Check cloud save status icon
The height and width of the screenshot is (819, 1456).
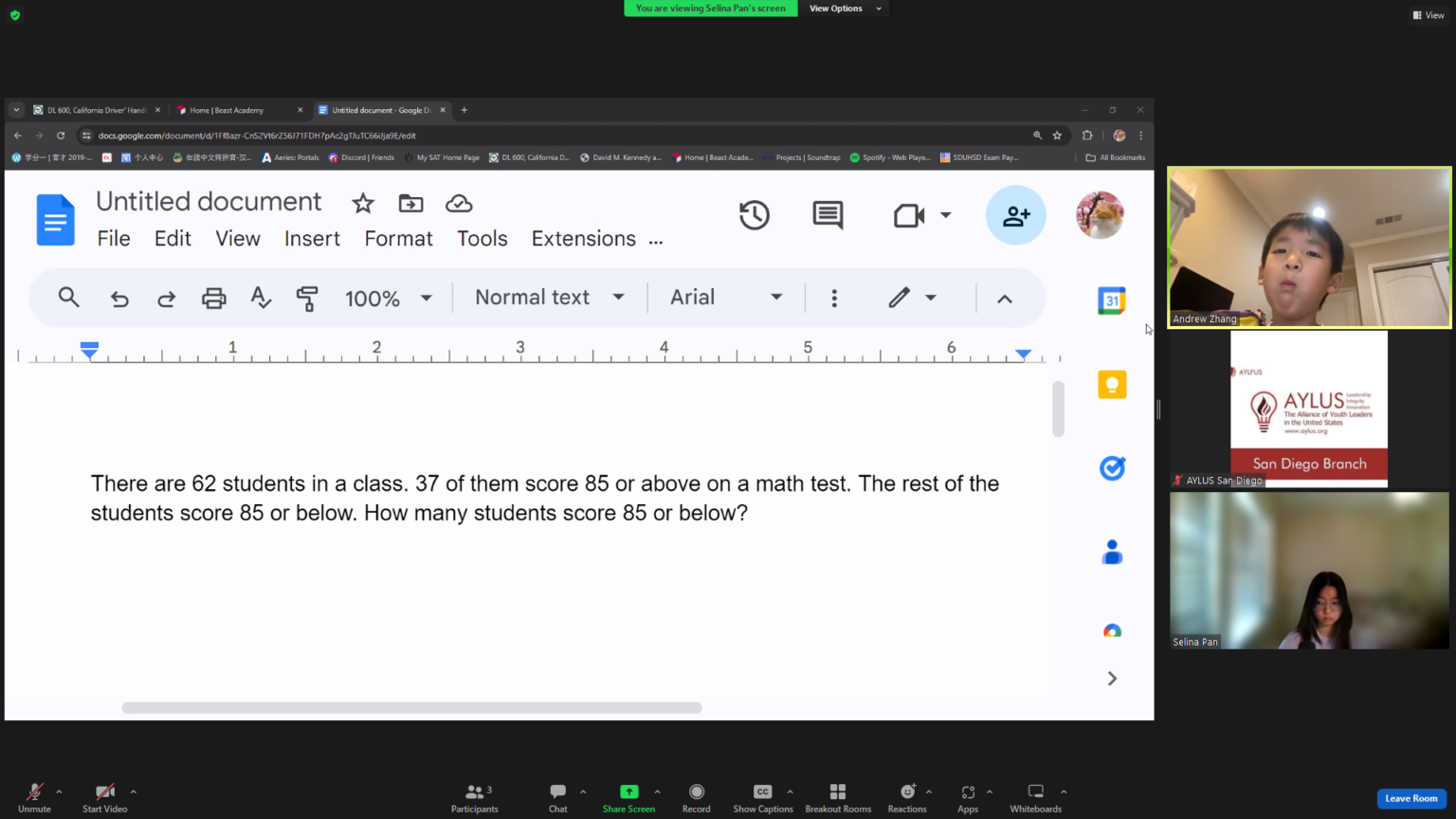(x=459, y=203)
